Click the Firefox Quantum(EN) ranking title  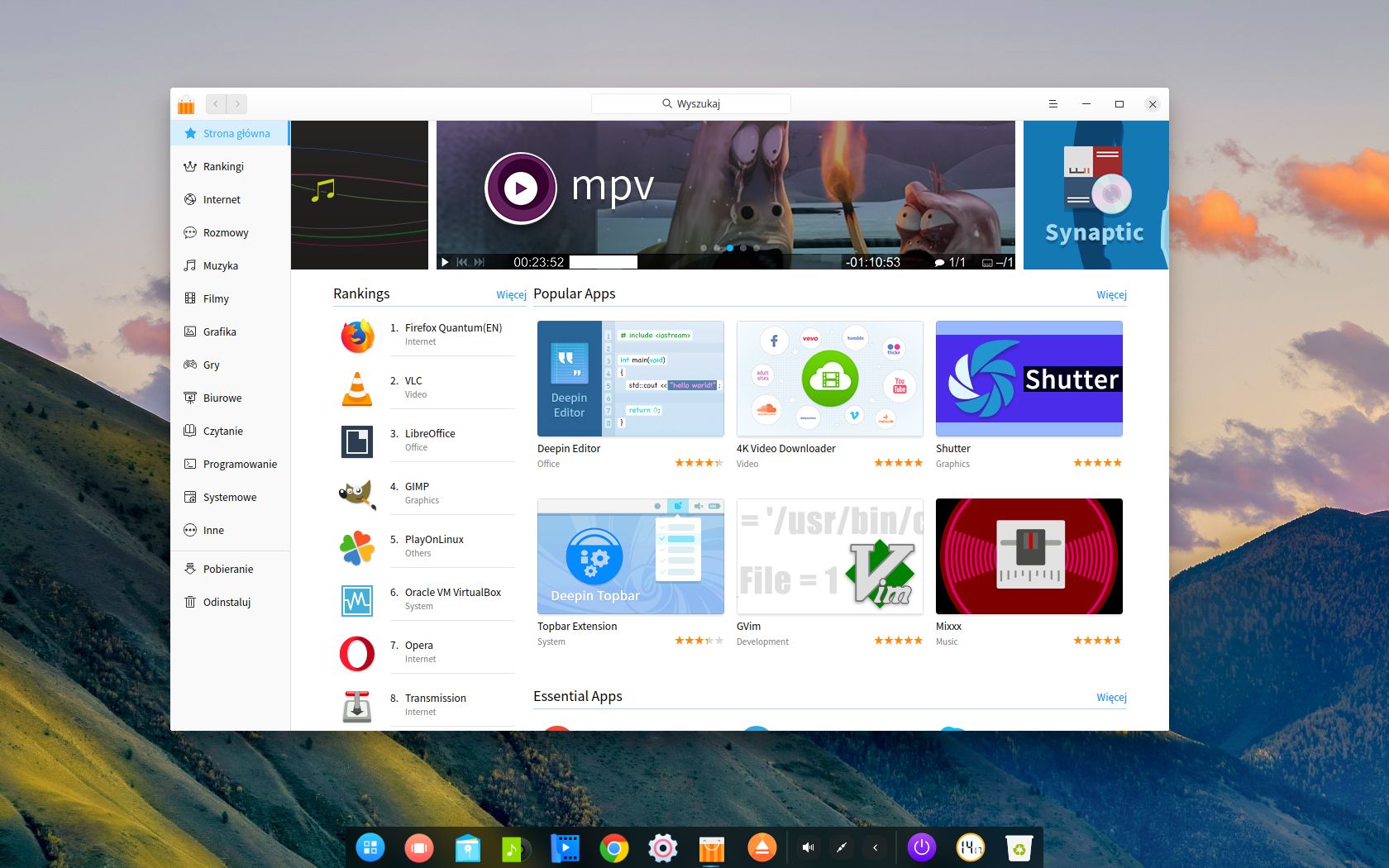click(453, 328)
